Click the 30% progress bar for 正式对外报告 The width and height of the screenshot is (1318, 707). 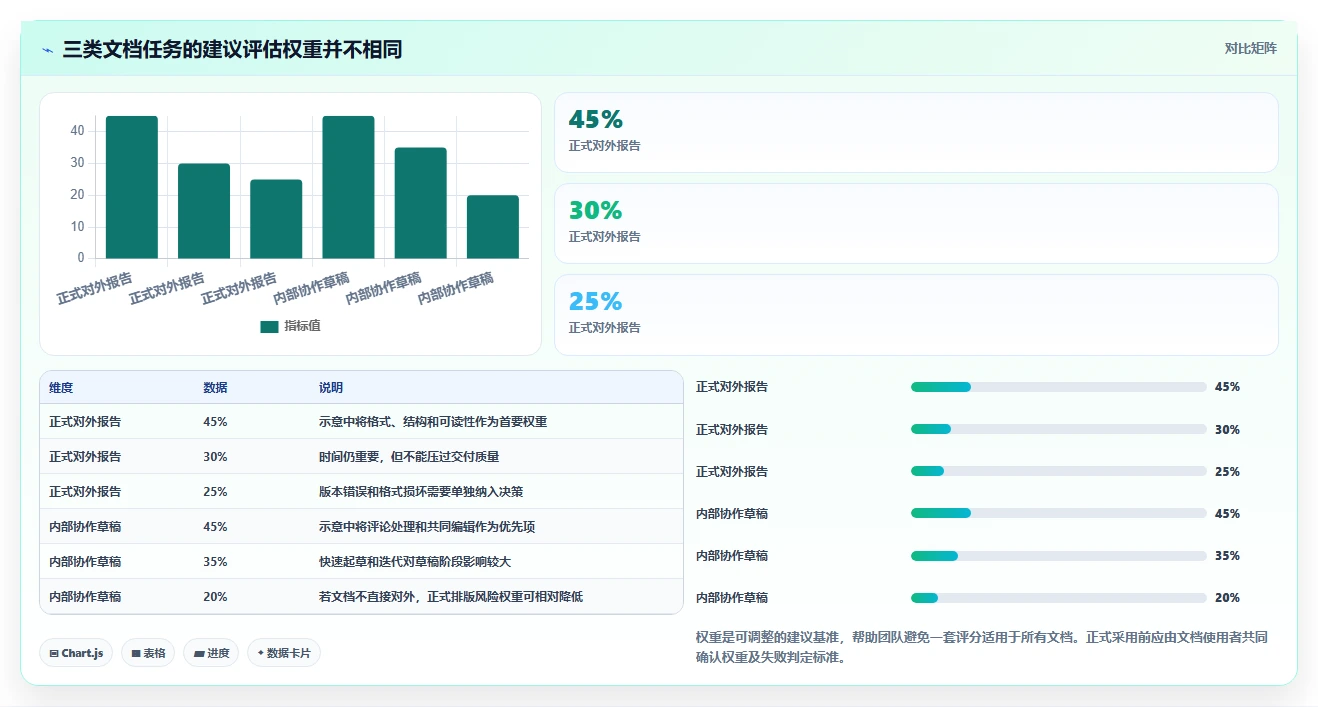[x=1058, y=429]
